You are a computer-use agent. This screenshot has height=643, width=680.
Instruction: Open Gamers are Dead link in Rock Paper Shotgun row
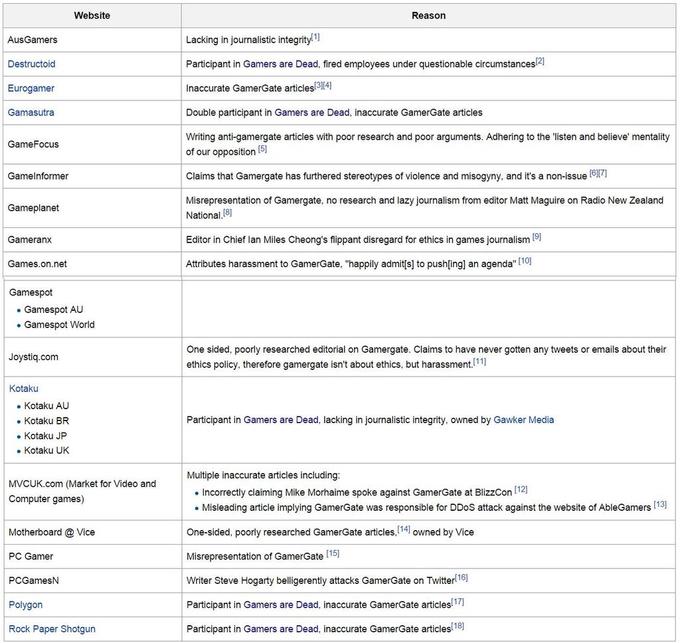click(x=281, y=629)
